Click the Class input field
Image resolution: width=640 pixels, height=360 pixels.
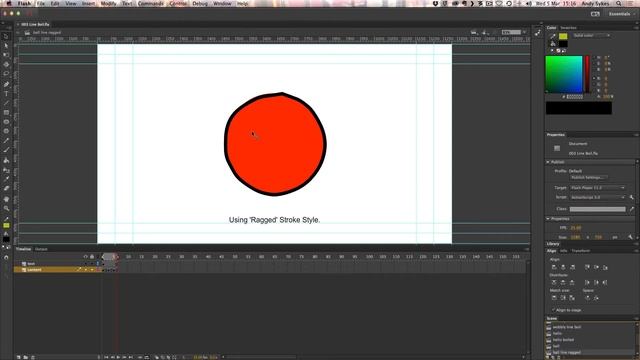click(598, 209)
